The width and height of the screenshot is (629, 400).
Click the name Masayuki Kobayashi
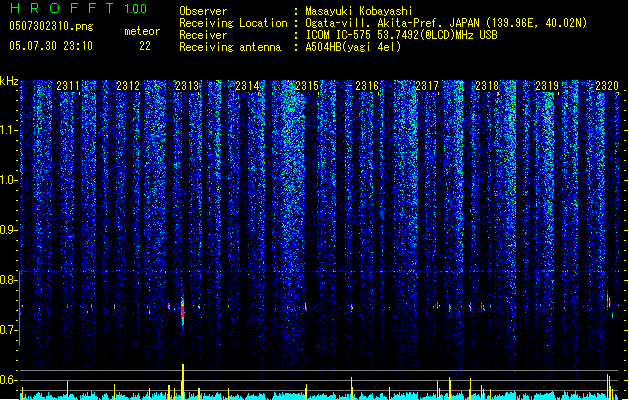pyautogui.click(x=359, y=11)
